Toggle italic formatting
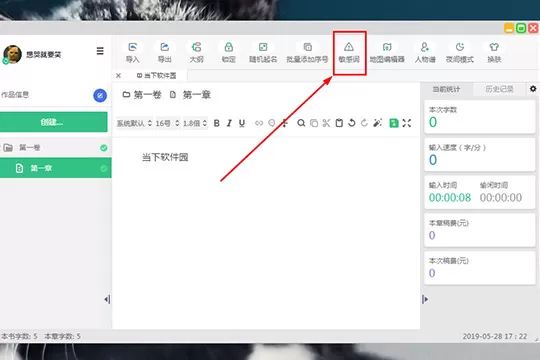 click(x=229, y=123)
